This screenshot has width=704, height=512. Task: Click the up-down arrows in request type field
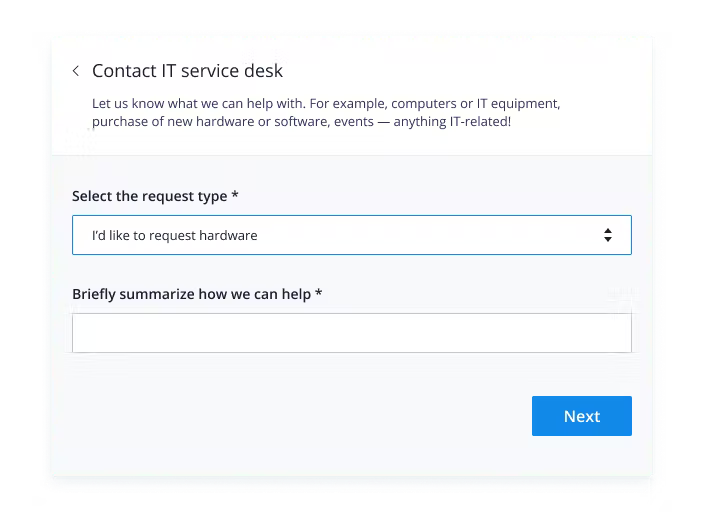click(607, 235)
